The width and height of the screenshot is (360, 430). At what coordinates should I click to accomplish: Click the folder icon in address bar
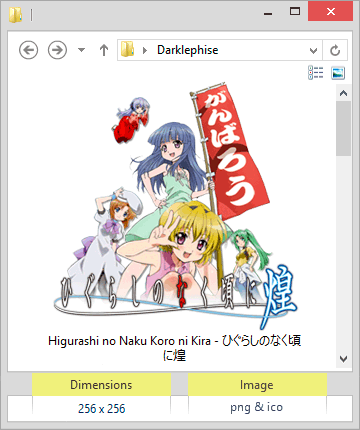(x=127, y=49)
